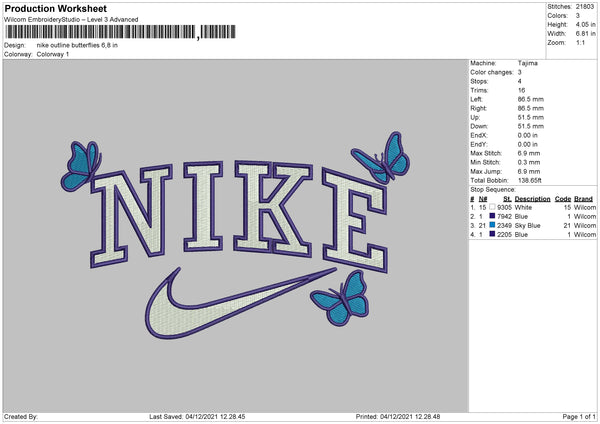Select the Max Jump value '6.9 mm'
Image resolution: width=600 pixels, height=424 pixels.
529,171
